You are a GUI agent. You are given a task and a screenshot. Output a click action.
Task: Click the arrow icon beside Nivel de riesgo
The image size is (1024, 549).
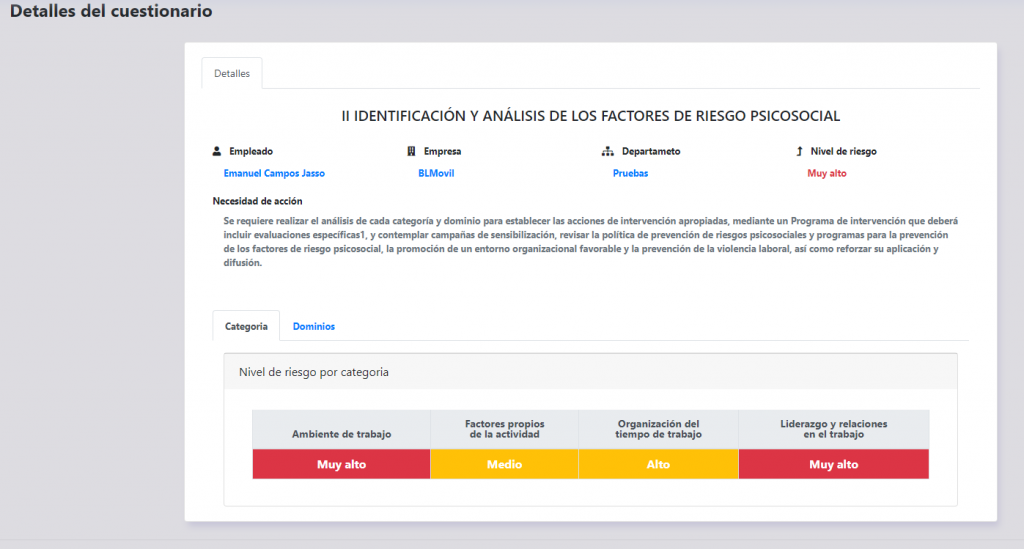(x=799, y=152)
